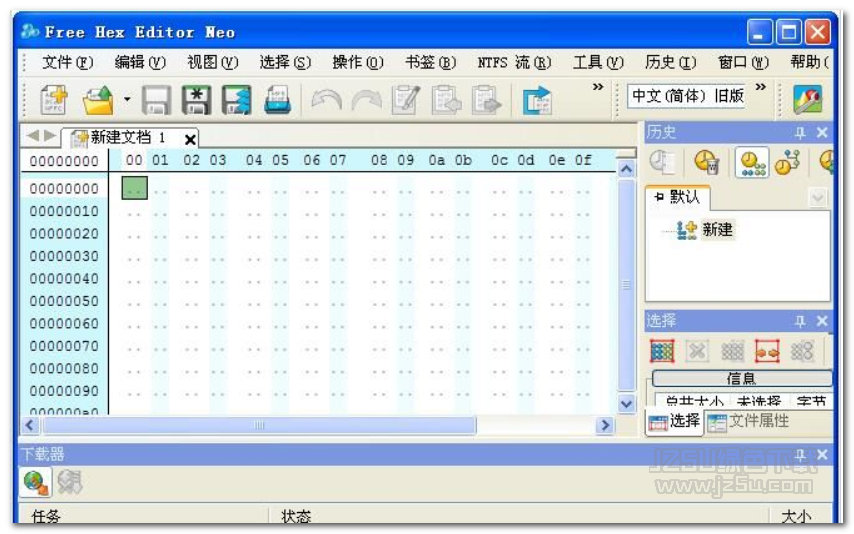854x534 pixels.
Task: Select the 默认 history tab
Action: click(678, 197)
